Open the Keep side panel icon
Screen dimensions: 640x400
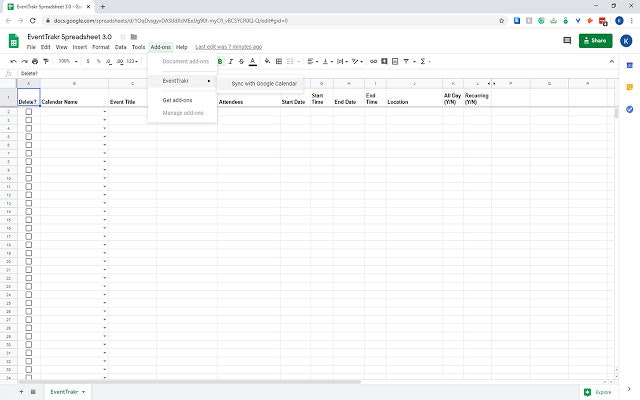pos(629,87)
